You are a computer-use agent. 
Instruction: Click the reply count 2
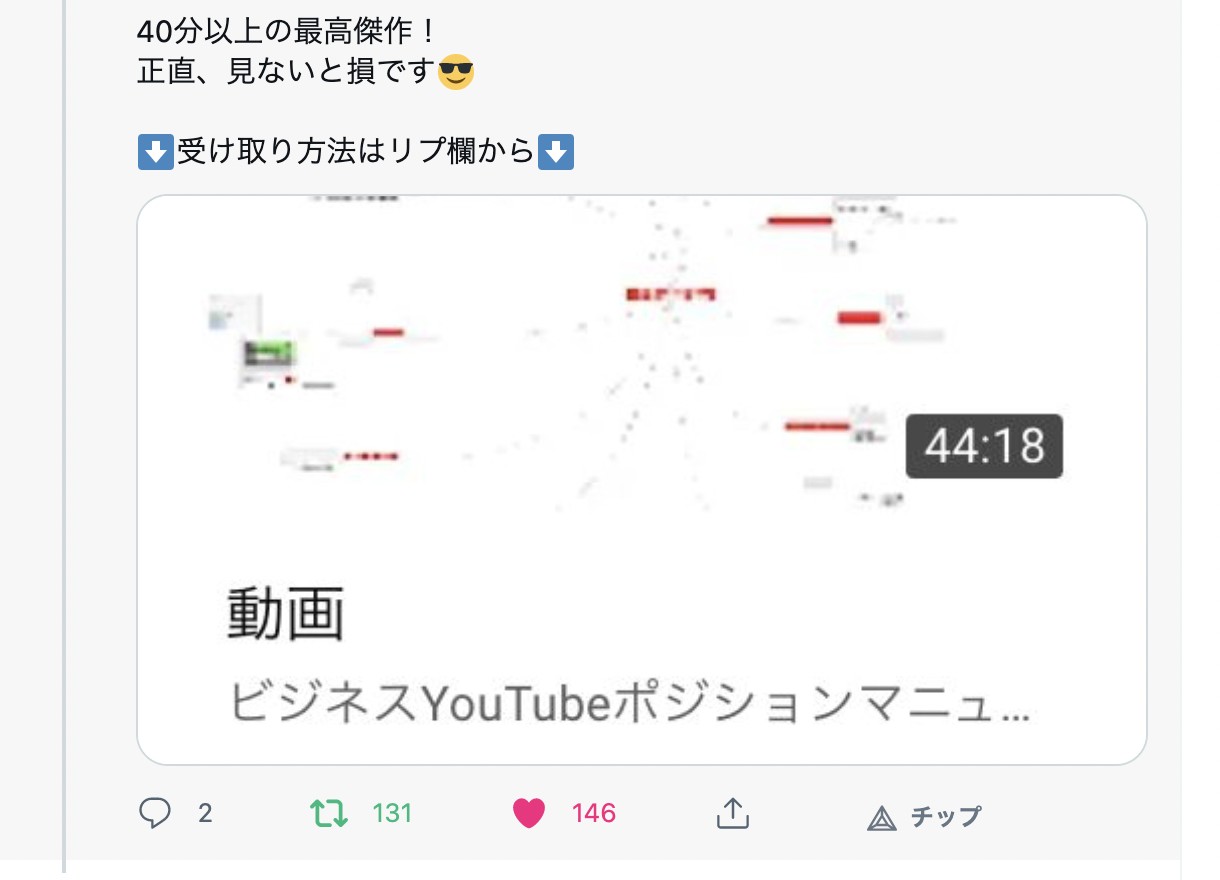pyautogui.click(x=205, y=814)
